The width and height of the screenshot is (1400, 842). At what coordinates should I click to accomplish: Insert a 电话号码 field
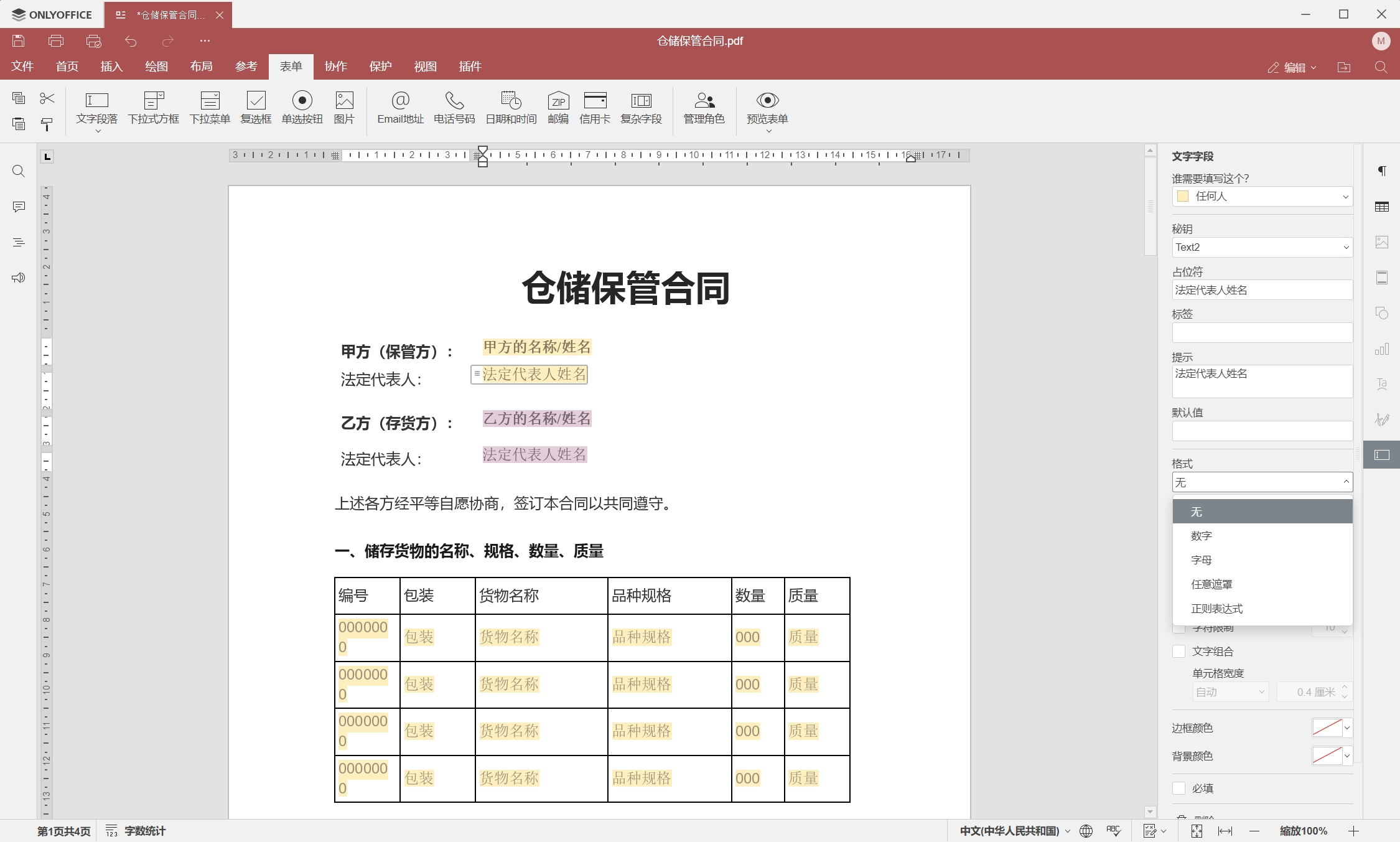(x=454, y=107)
